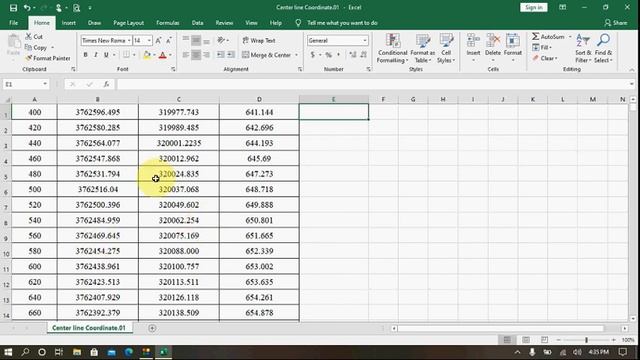Open the Borders dropdown
This screenshot has width=640, height=360.
point(134,55)
